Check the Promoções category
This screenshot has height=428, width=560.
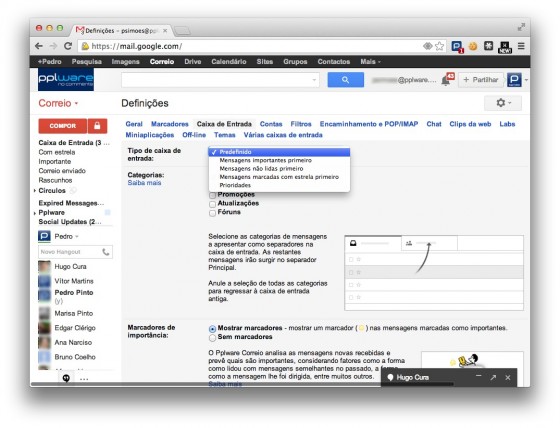click(x=212, y=195)
